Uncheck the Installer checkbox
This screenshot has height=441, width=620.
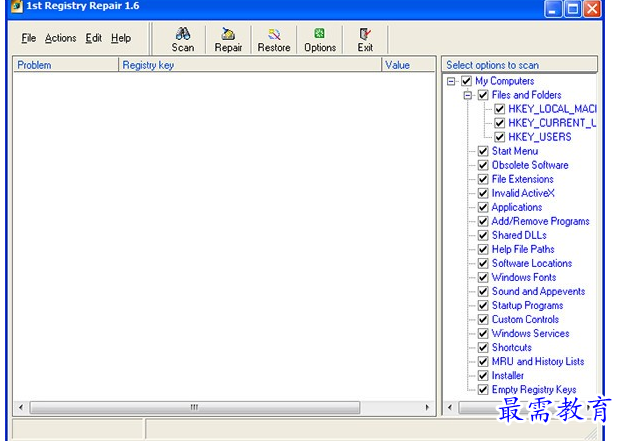click(x=483, y=376)
